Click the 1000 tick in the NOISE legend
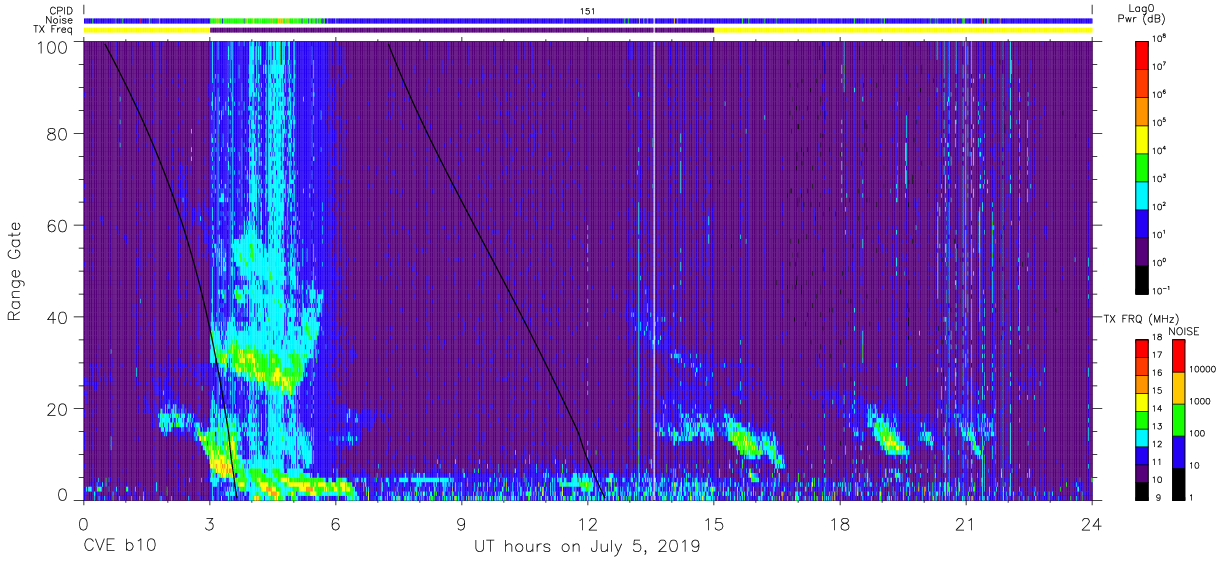This screenshot has width=1228, height=567. pos(1199,402)
